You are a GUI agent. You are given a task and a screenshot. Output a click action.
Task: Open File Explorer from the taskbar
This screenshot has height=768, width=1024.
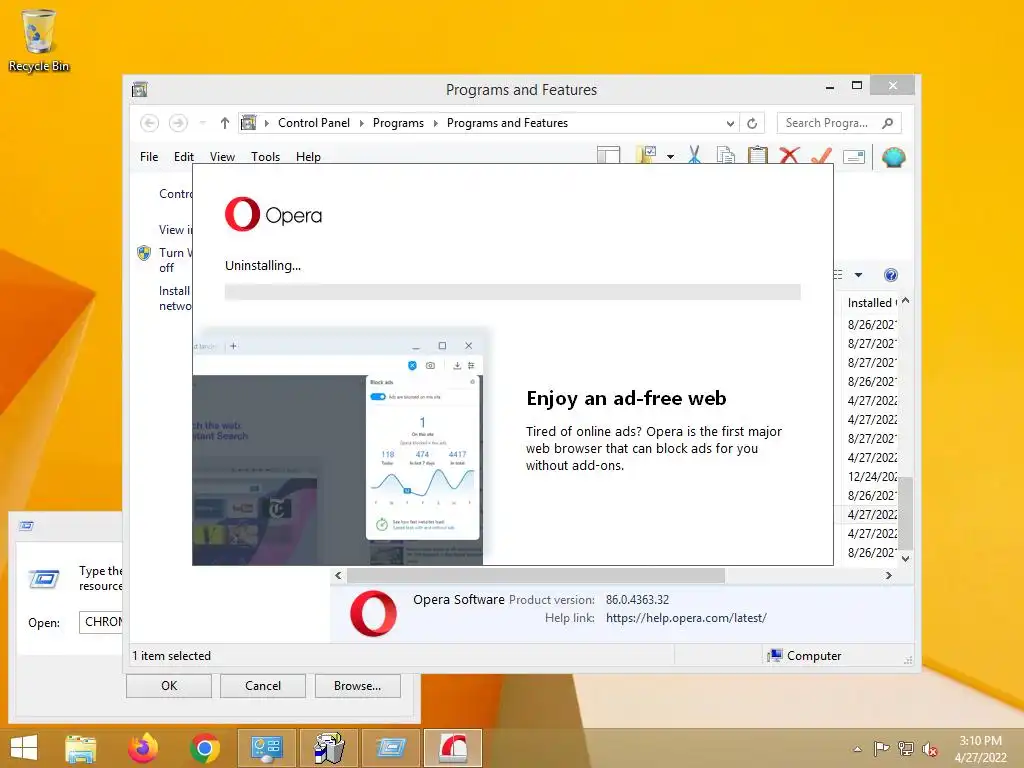point(81,748)
